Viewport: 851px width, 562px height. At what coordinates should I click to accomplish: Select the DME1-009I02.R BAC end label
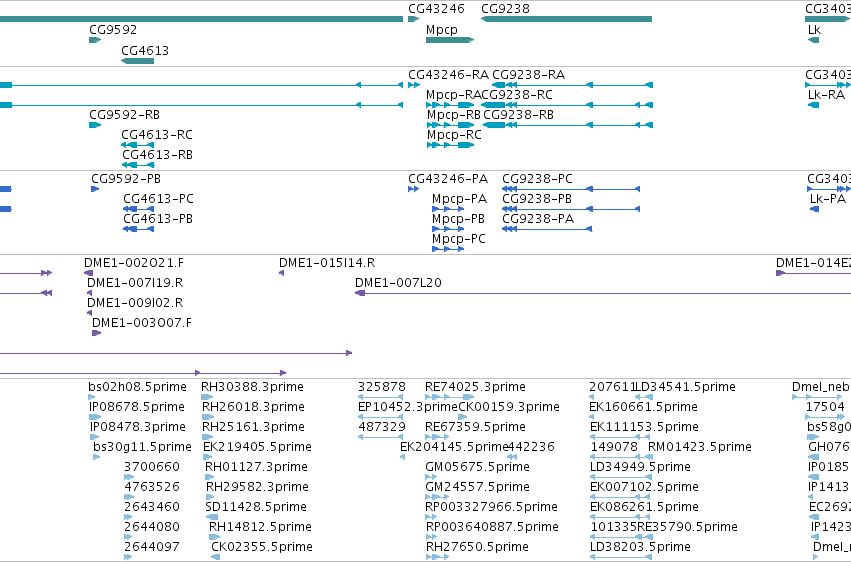(x=135, y=303)
